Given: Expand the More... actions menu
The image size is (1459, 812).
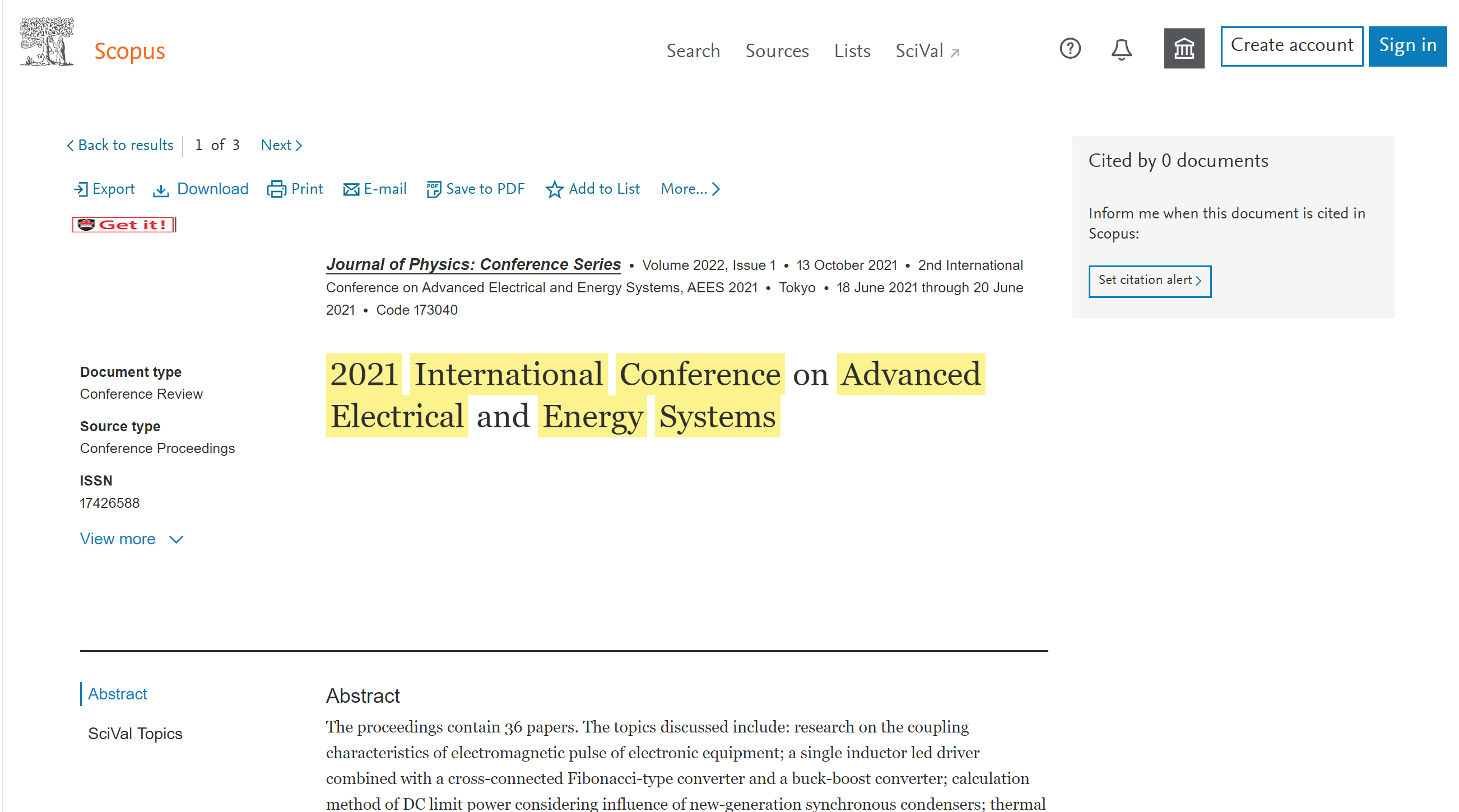Looking at the screenshot, I should [690, 189].
